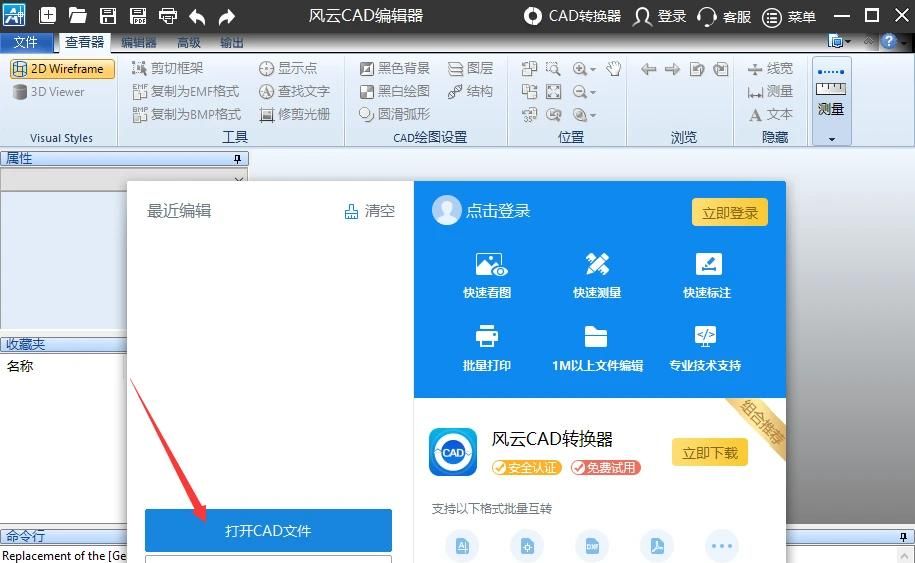The image size is (915, 563).
Task: Click the 快速标注 quick annotate icon
Action: point(708,264)
